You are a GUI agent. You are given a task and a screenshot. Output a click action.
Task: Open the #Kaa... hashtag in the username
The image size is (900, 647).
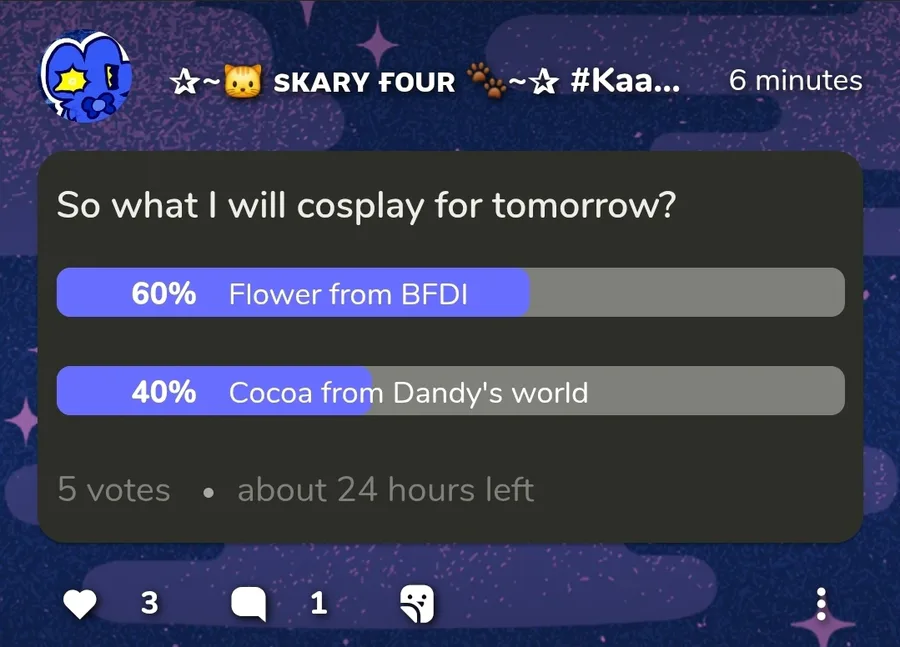625,81
